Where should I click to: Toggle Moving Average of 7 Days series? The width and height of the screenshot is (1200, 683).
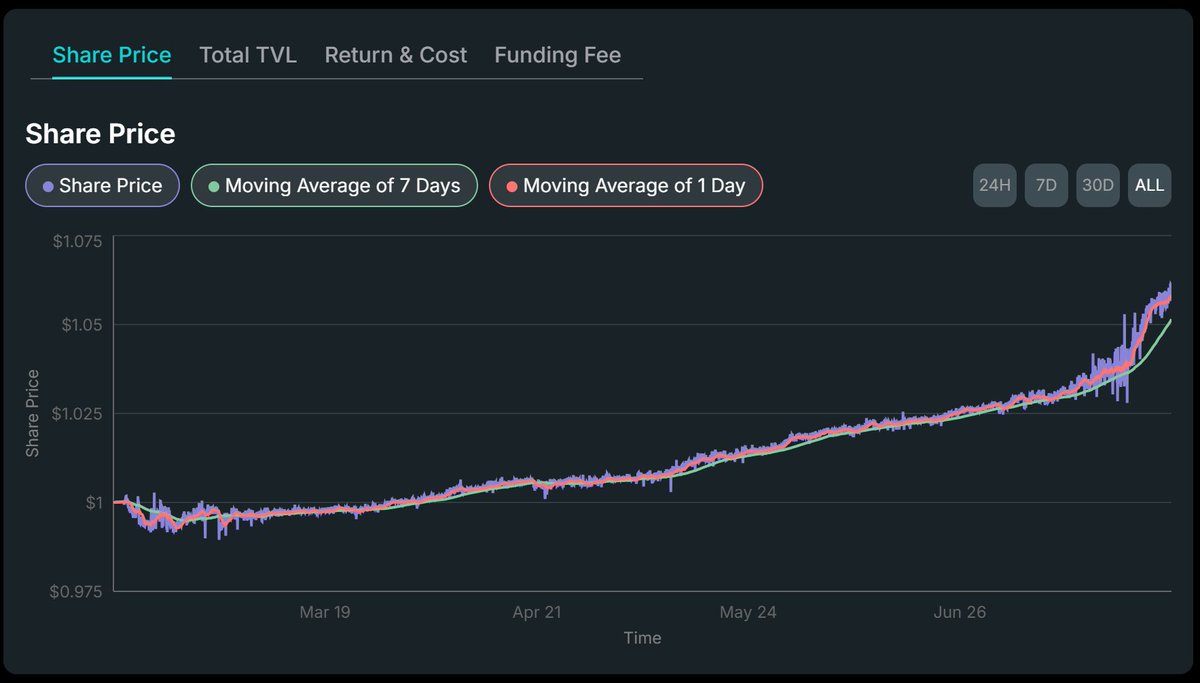[x=334, y=186]
